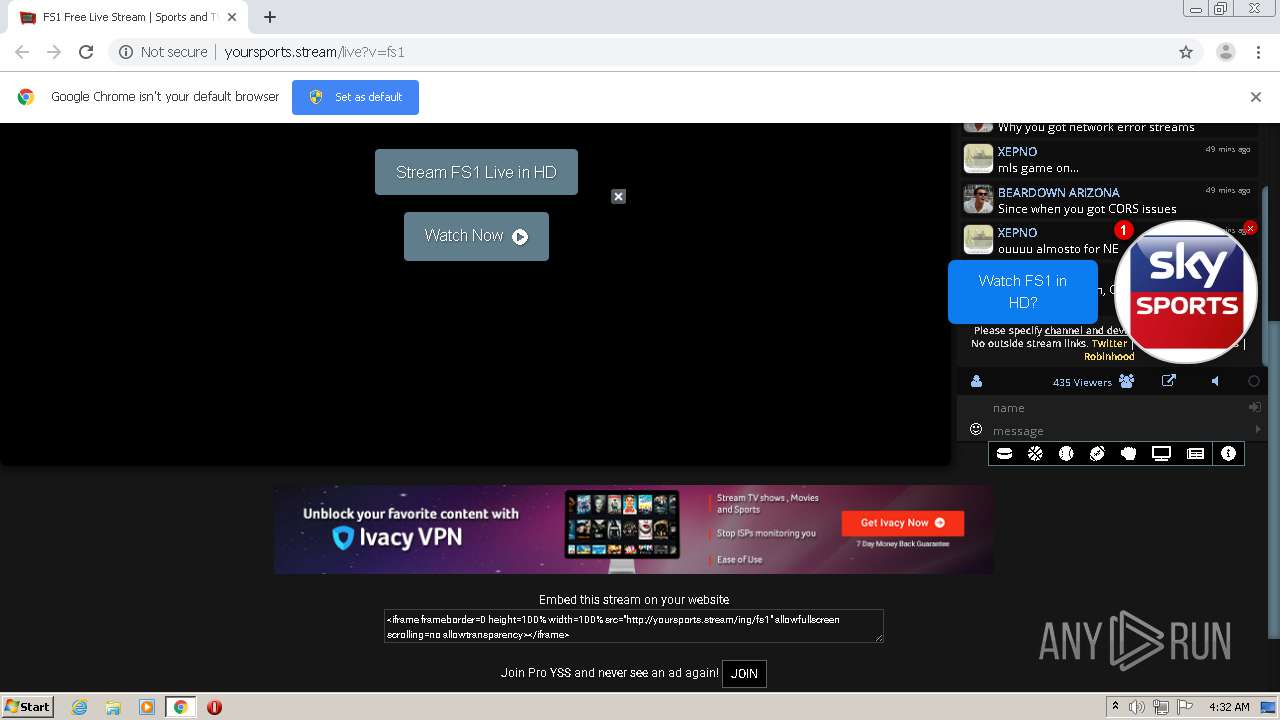The image size is (1280, 720).
Task: Bookmark this page with the star
Action: tap(1186, 52)
